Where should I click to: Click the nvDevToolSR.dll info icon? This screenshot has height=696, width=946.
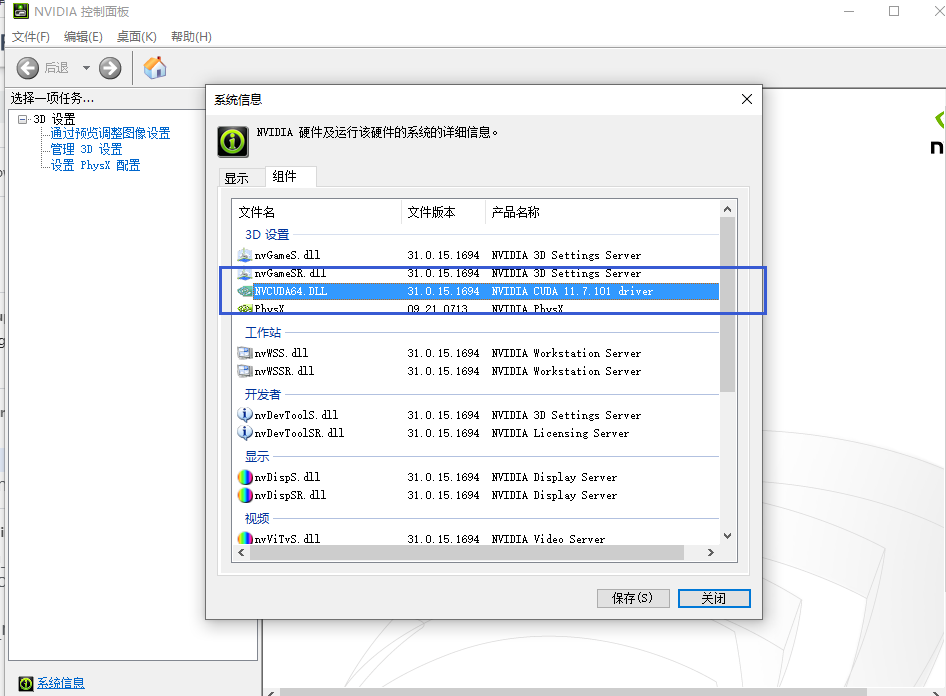[x=244, y=433]
